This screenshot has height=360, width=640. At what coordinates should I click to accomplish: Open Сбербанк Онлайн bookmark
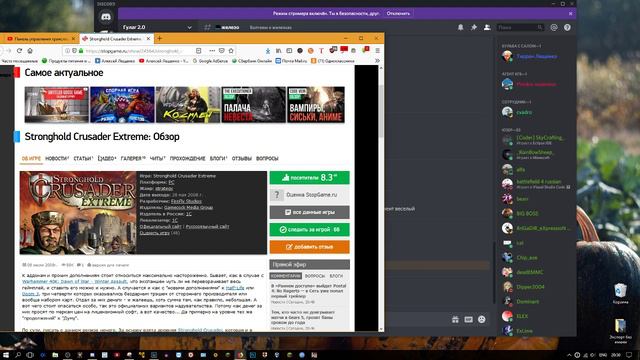[x=251, y=61]
